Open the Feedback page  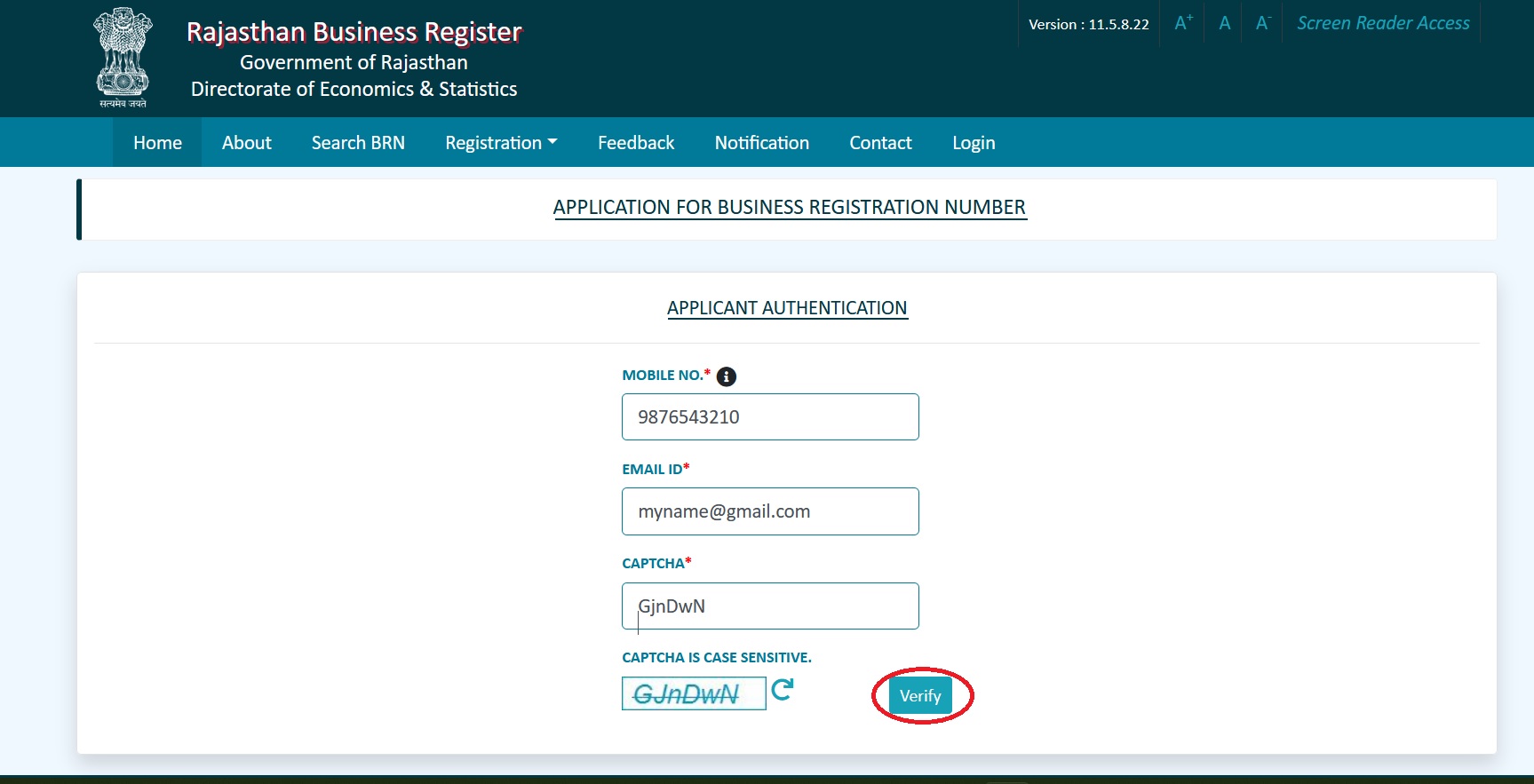click(x=636, y=143)
